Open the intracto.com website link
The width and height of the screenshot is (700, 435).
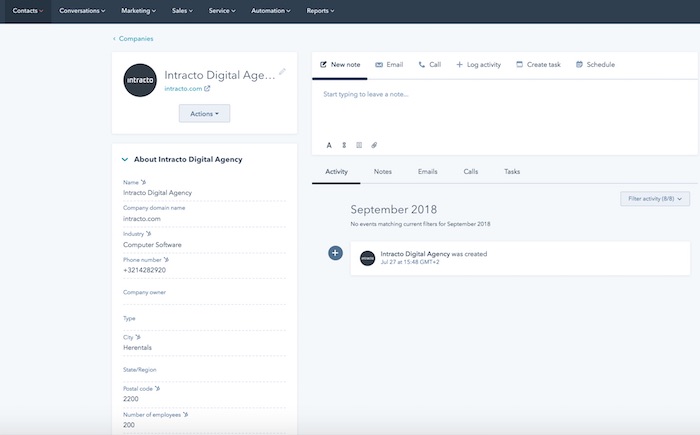click(183, 88)
